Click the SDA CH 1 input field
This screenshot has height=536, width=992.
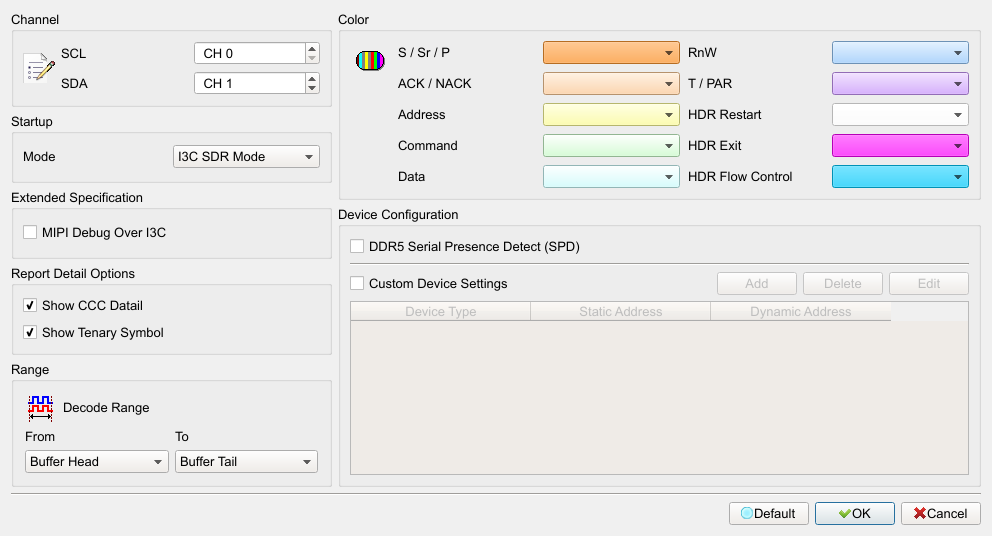(250, 84)
